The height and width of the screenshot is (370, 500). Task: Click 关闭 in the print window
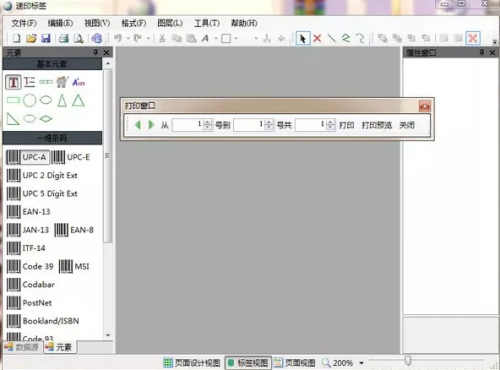coord(407,125)
